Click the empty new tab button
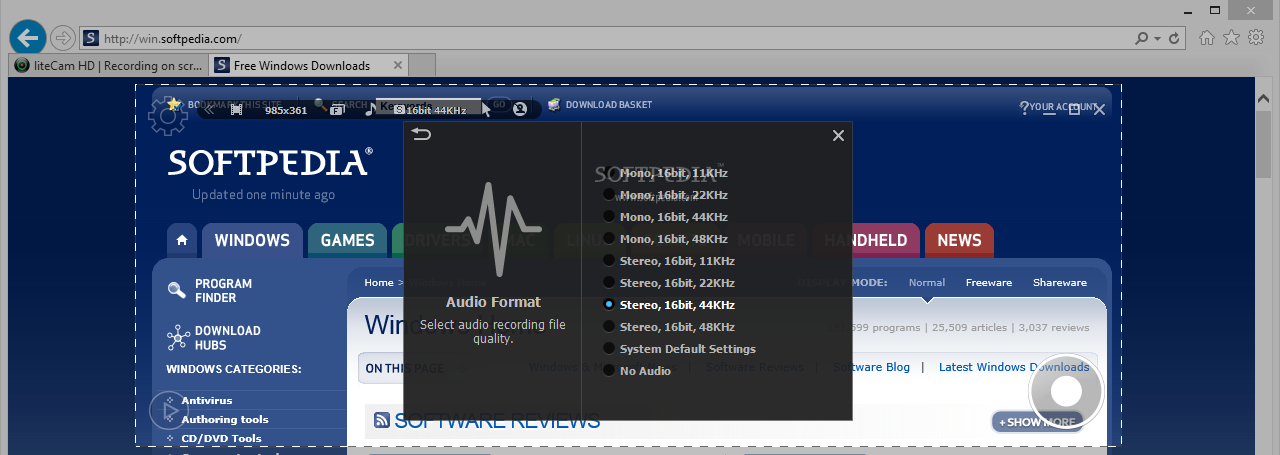Image resolution: width=1280 pixels, height=455 pixels. coord(422,65)
